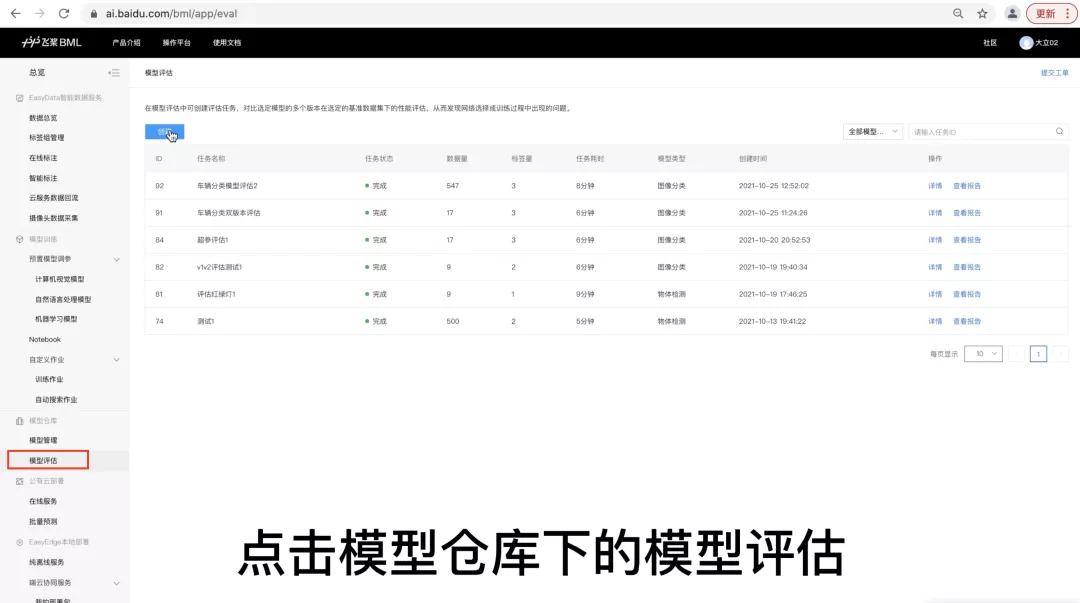1080x603 pixels.
Task: Select 模型管理 in the sidebar
Action: click(x=43, y=440)
